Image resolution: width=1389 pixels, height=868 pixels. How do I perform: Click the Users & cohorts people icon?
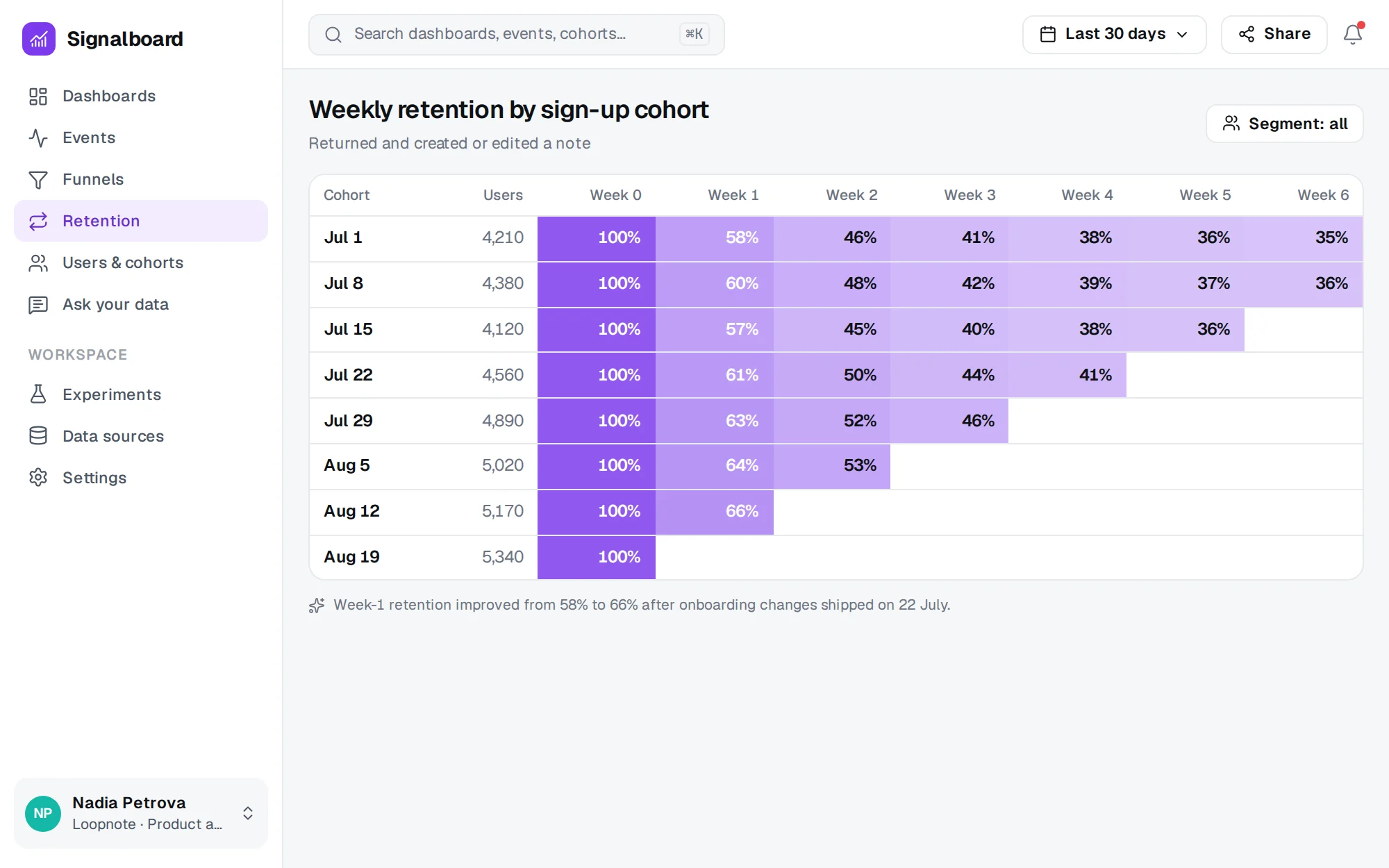click(x=38, y=262)
